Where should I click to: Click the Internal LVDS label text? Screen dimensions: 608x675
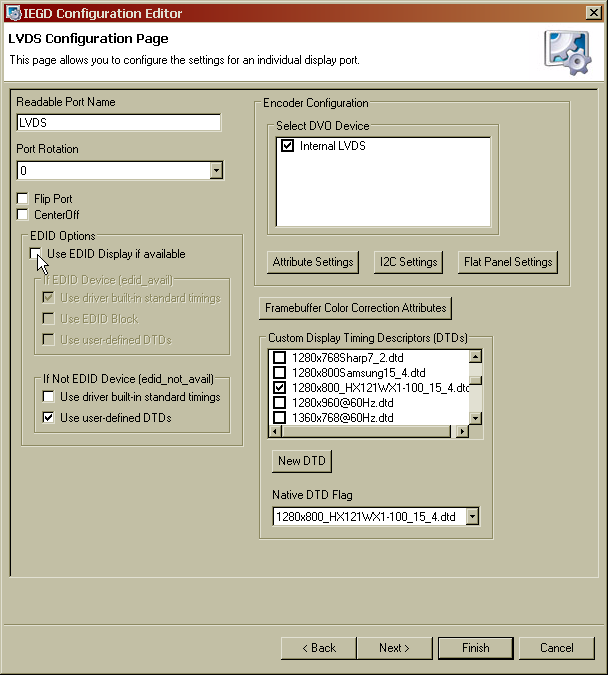(x=332, y=146)
